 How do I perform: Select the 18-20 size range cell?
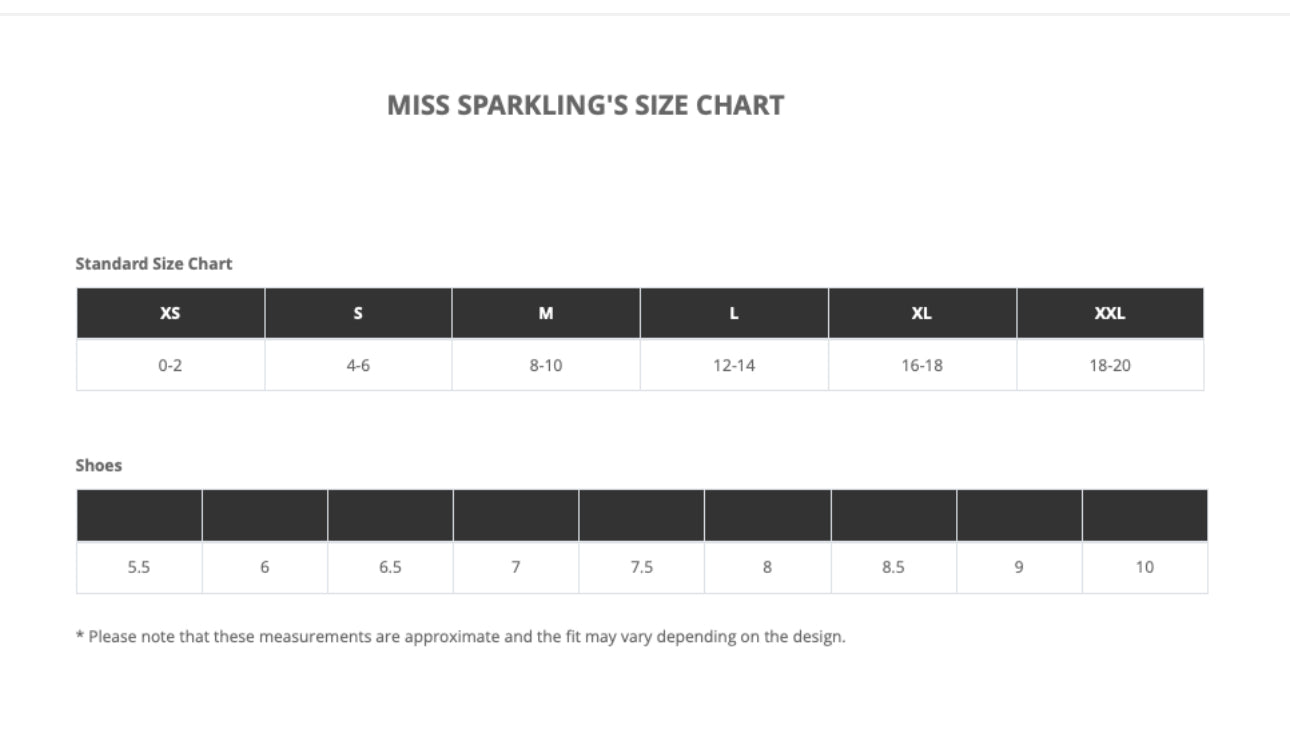(1109, 365)
